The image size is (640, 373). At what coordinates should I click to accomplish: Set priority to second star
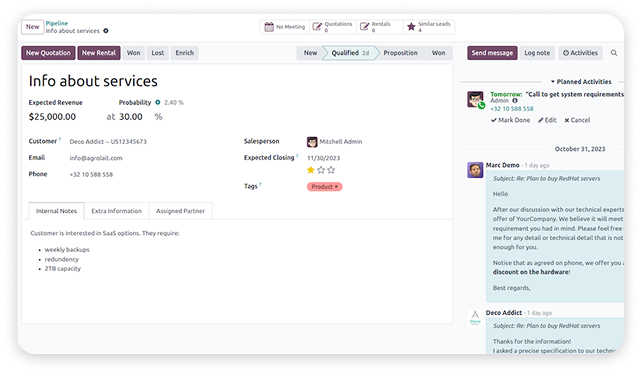click(x=321, y=170)
